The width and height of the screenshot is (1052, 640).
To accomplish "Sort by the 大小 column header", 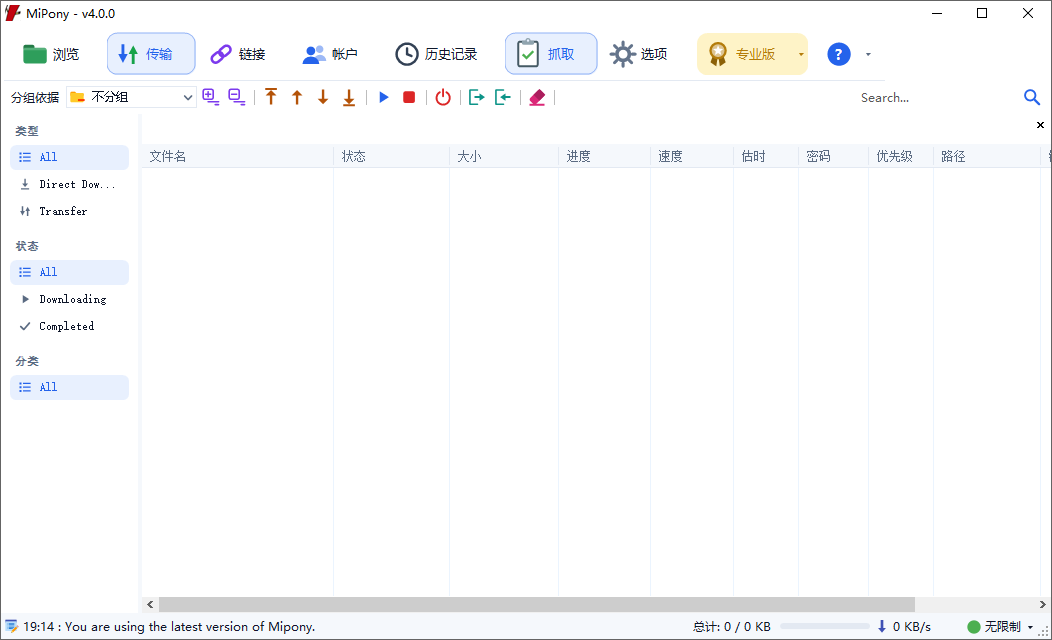I will 504,156.
